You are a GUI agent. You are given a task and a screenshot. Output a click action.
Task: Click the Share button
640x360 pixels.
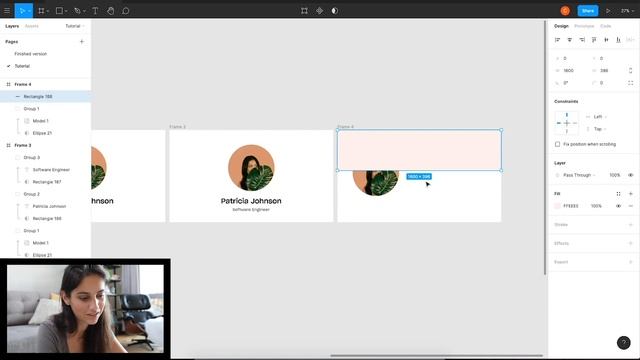pyautogui.click(x=588, y=11)
